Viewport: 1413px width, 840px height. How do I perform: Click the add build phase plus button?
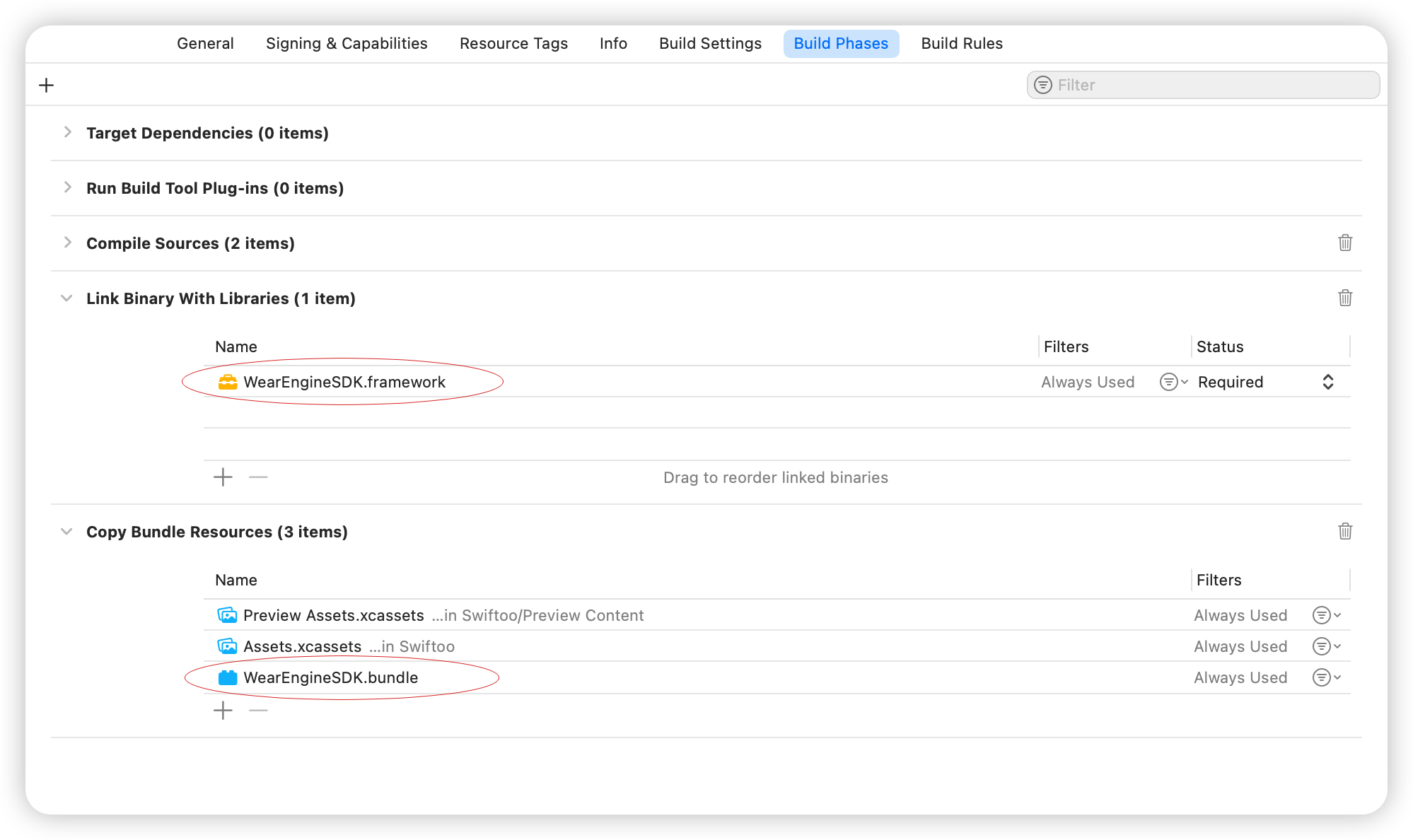coord(47,85)
